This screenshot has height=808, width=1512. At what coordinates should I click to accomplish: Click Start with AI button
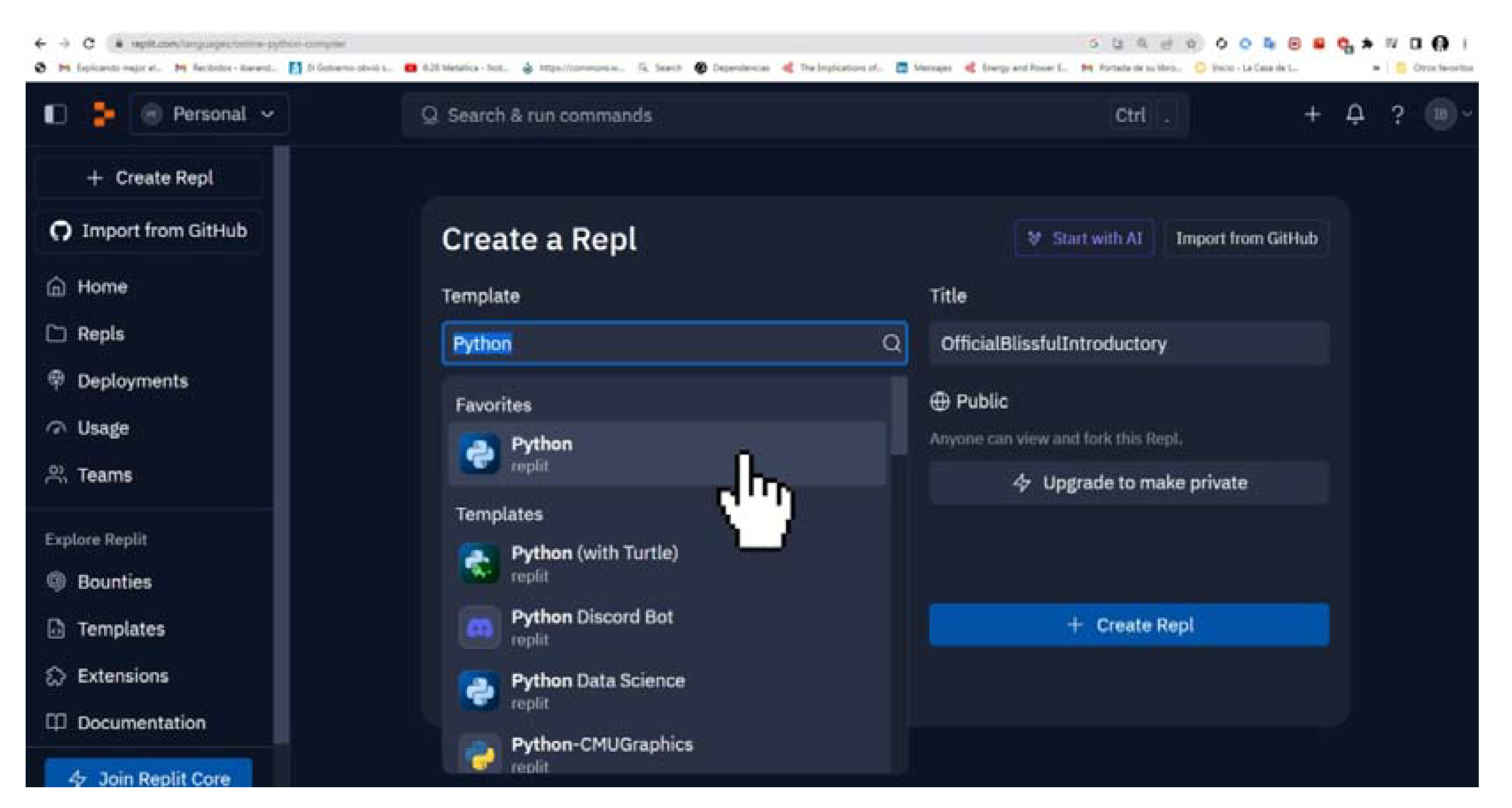[1084, 238]
